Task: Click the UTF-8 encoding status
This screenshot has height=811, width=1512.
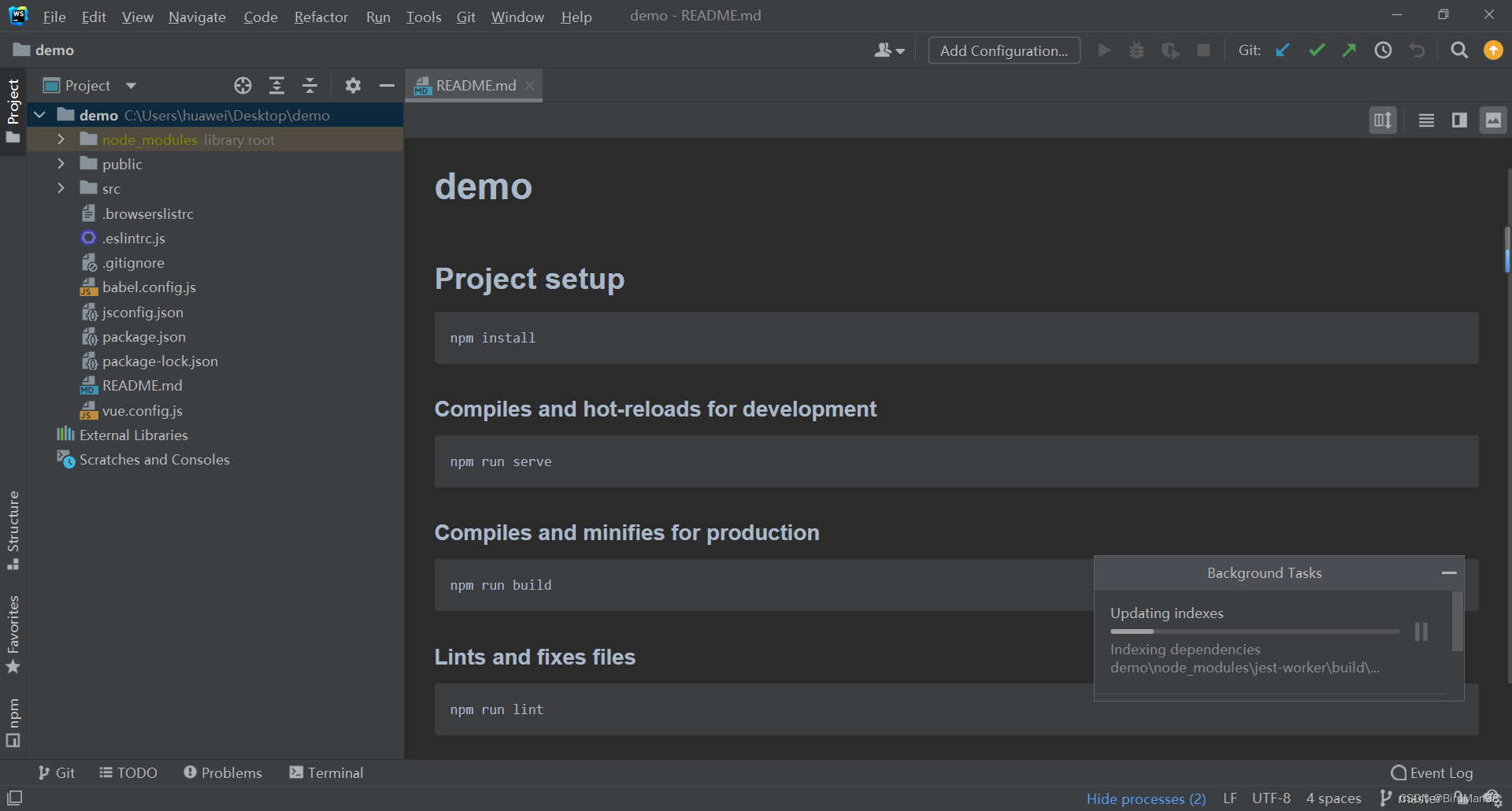Action: [1271, 798]
